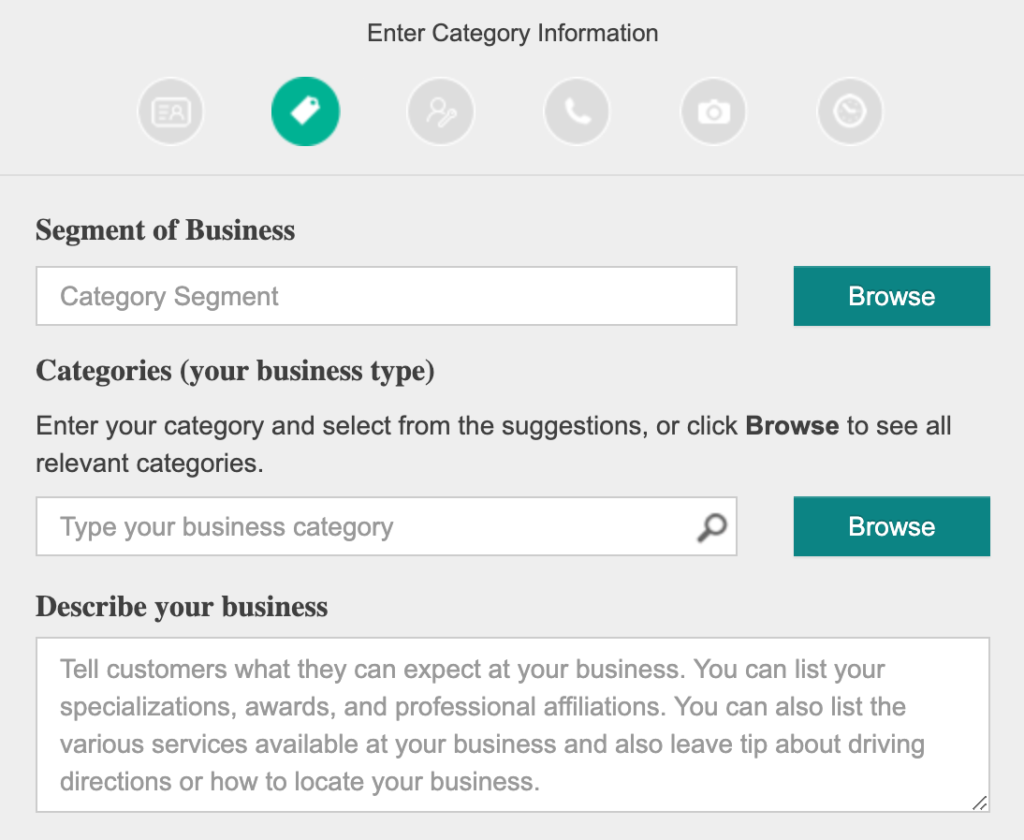The height and width of the screenshot is (840, 1024).
Task: Go to the clock hours step icon
Action: [x=850, y=112]
